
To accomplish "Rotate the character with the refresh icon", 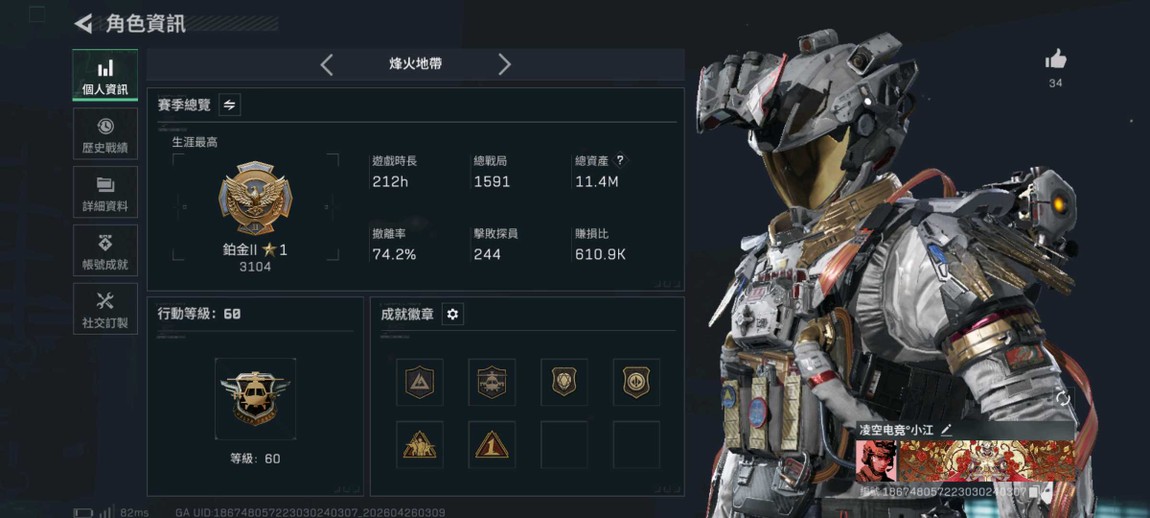I will click(x=1063, y=399).
